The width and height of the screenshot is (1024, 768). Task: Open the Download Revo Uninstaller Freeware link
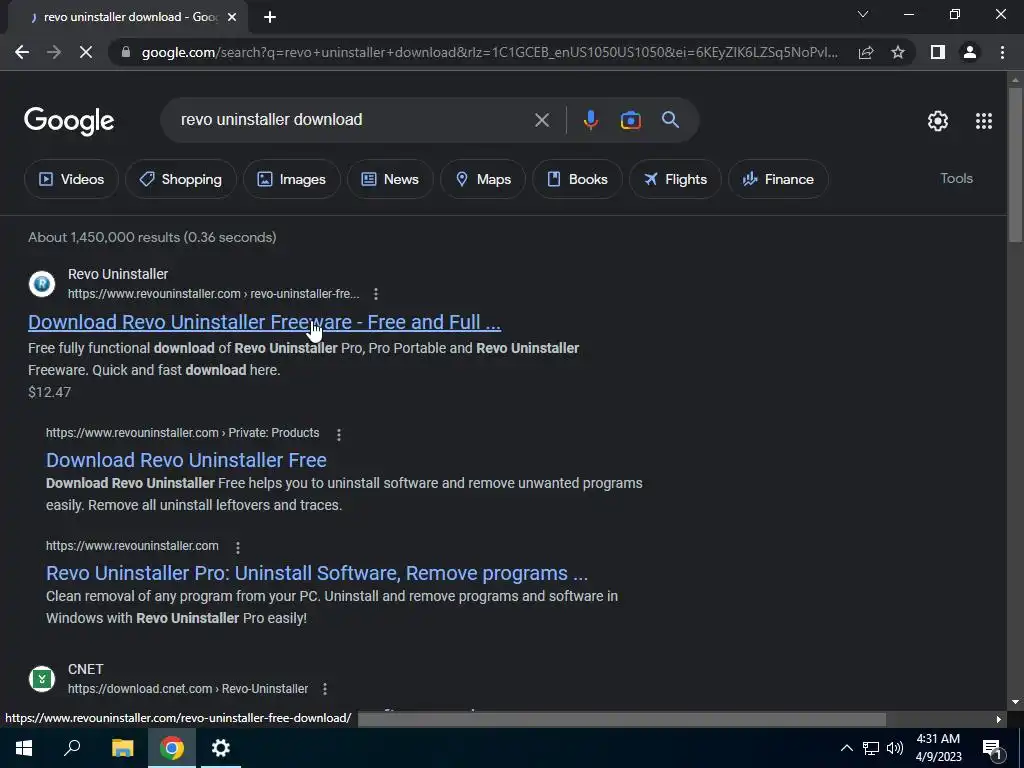click(264, 322)
